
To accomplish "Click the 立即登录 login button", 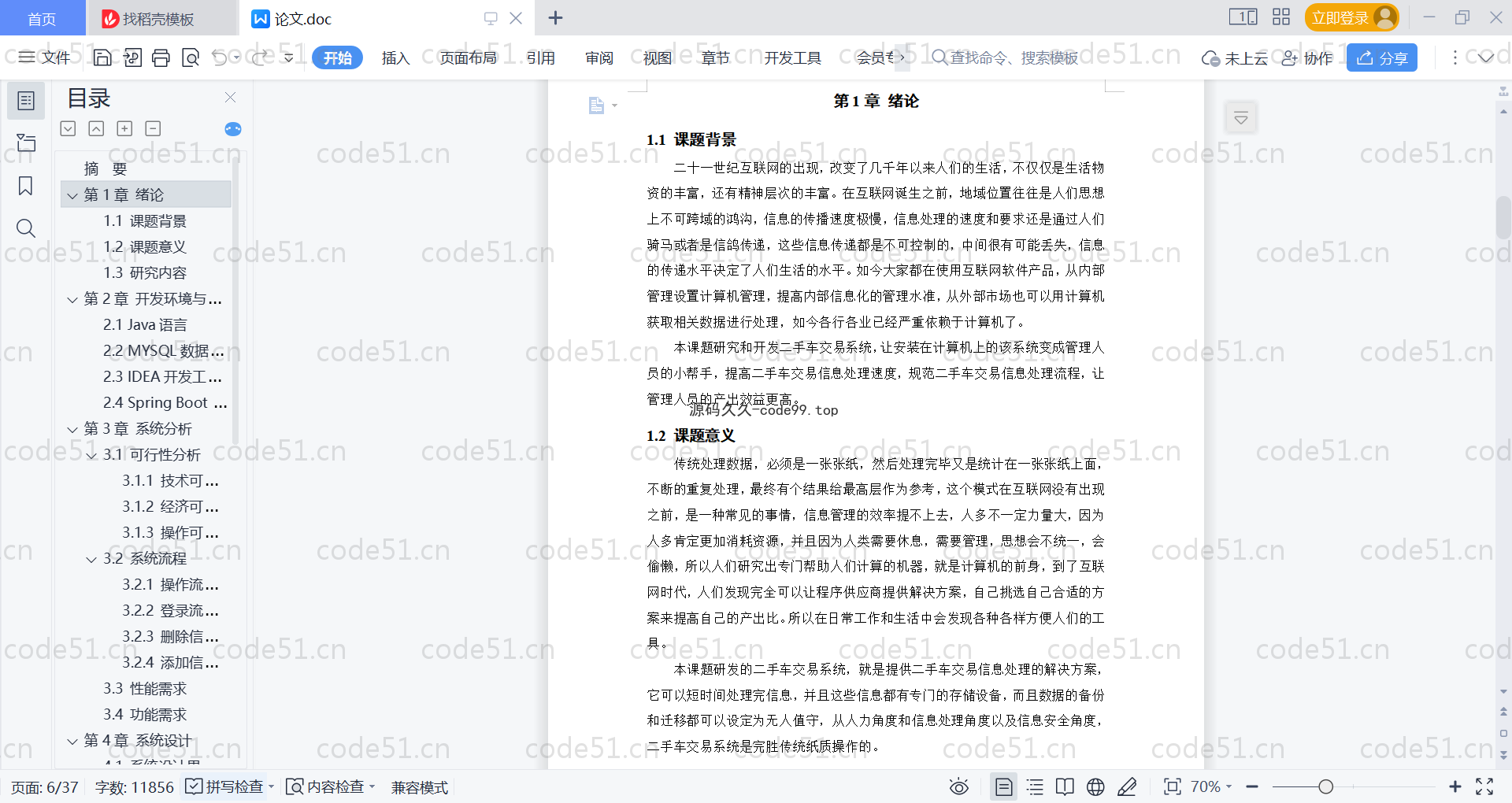I will [x=1341, y=17].
